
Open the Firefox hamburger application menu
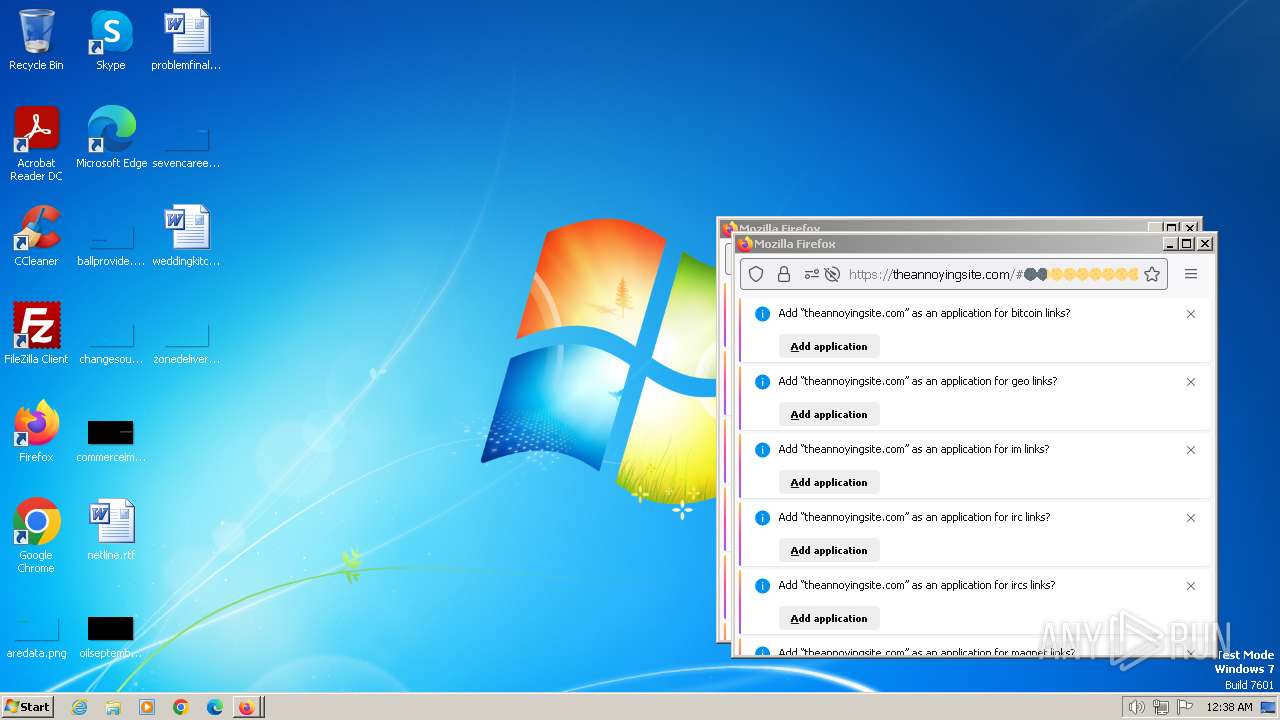click(1191, 274)
